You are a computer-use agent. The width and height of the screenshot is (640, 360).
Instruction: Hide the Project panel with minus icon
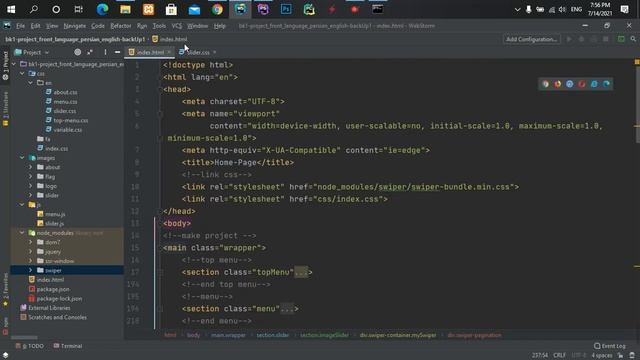(118, 52)
